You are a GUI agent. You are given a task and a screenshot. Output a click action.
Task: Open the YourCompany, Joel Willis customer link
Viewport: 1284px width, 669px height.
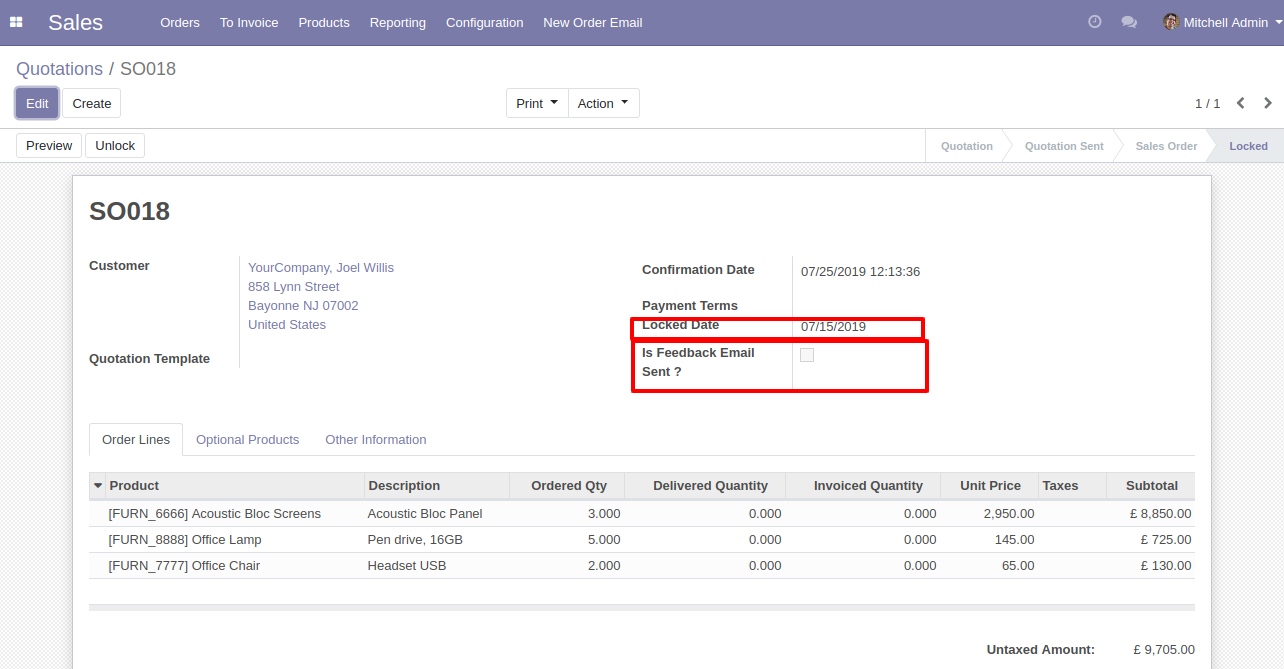[x=321, y=268]
